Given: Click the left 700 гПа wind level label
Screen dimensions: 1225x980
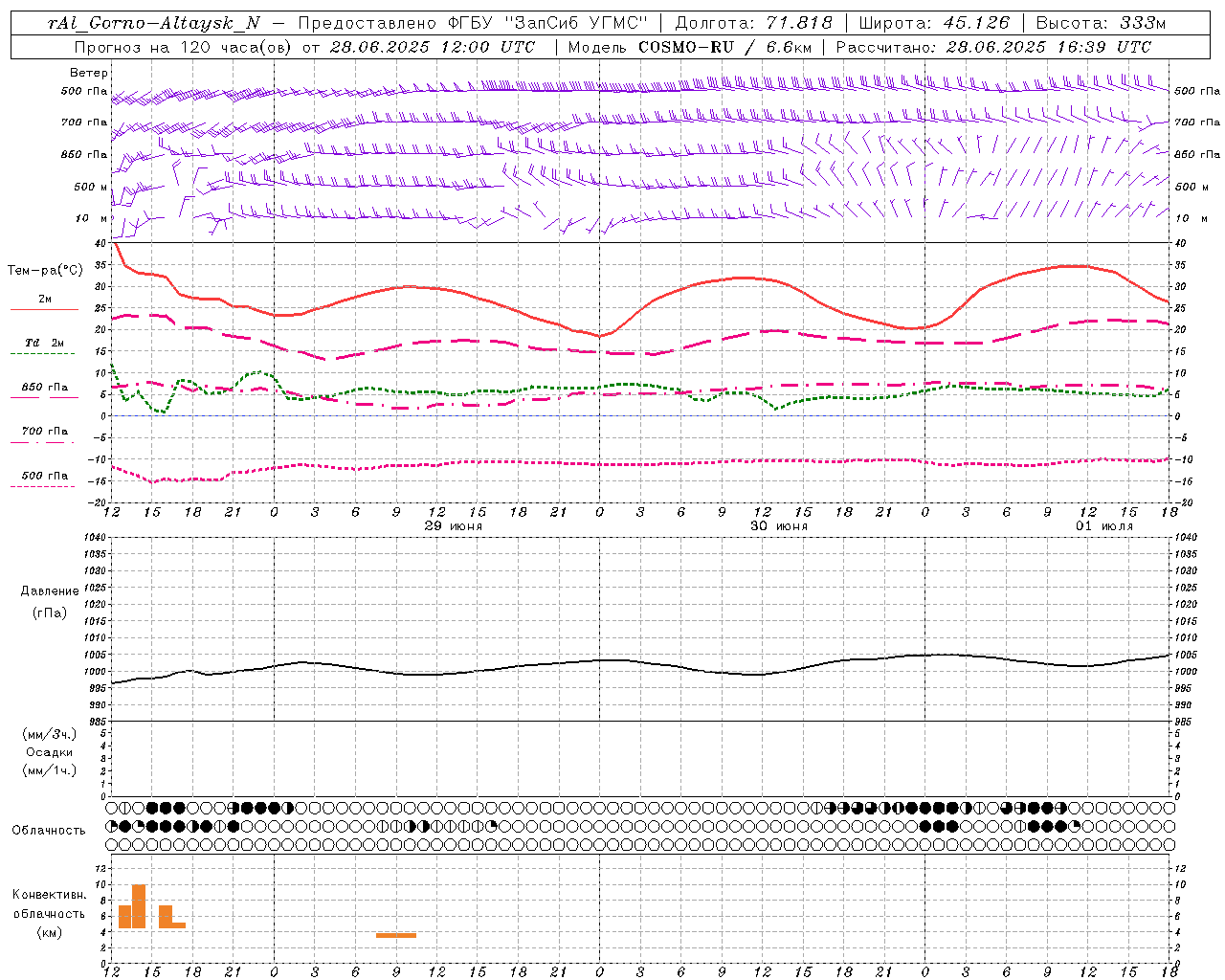Looking at the screenshot, I should point(84,122).
